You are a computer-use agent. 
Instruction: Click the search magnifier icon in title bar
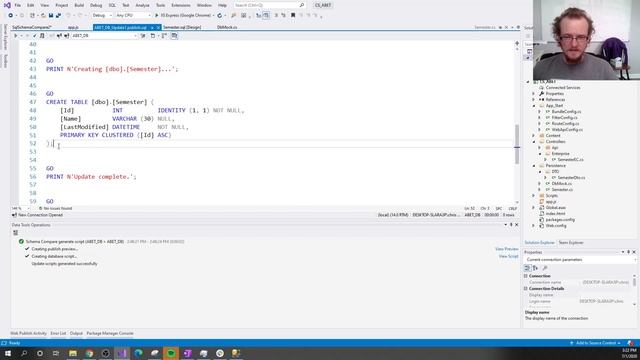302,5
